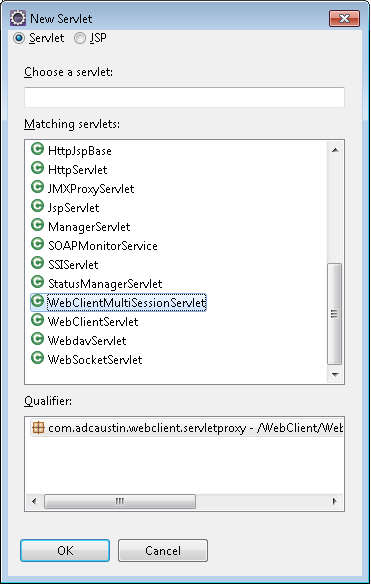Screen dimensions: 371x584
Task: Select the JSP radio button
Action: point(80,38)
